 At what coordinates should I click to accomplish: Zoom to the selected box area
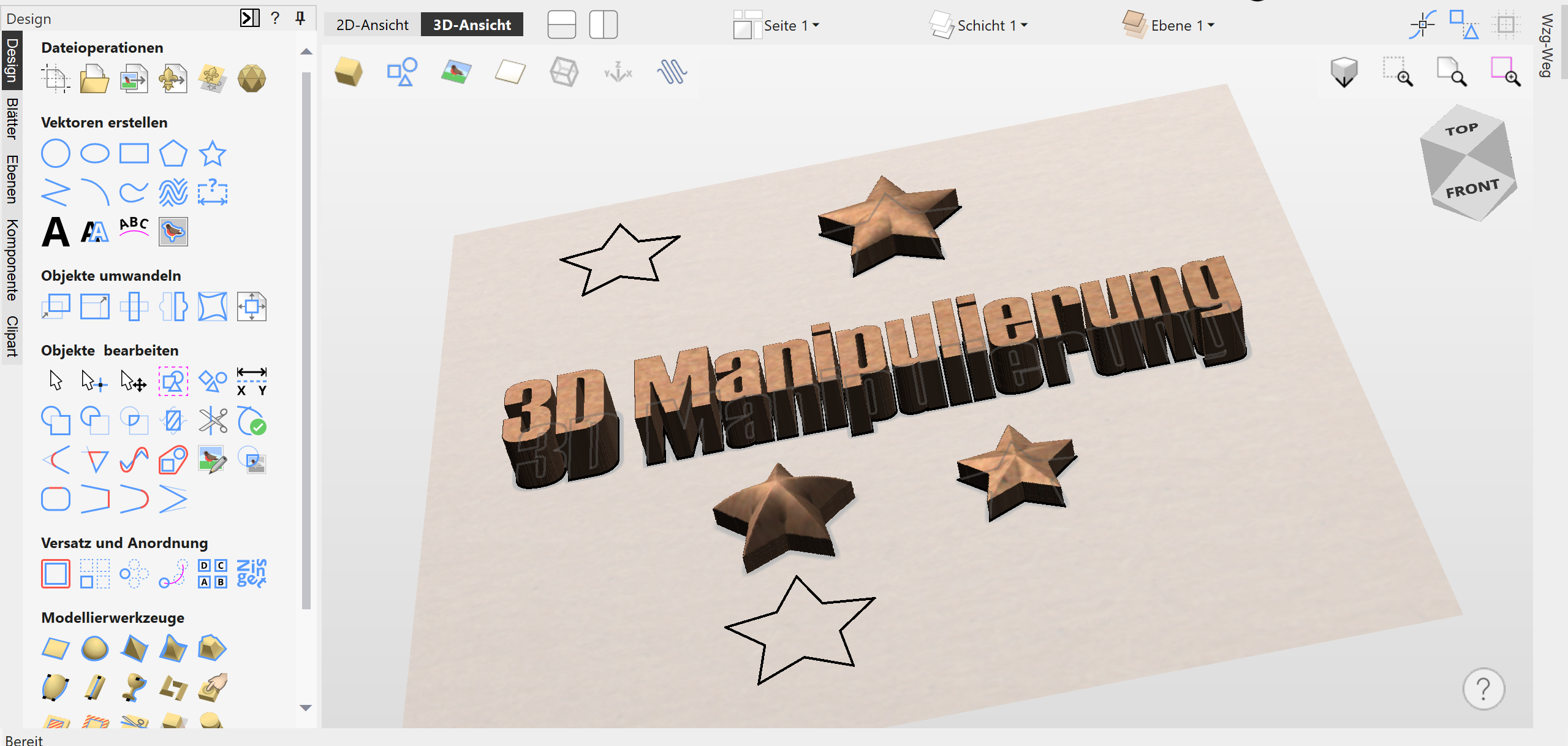pos(1398,72)
